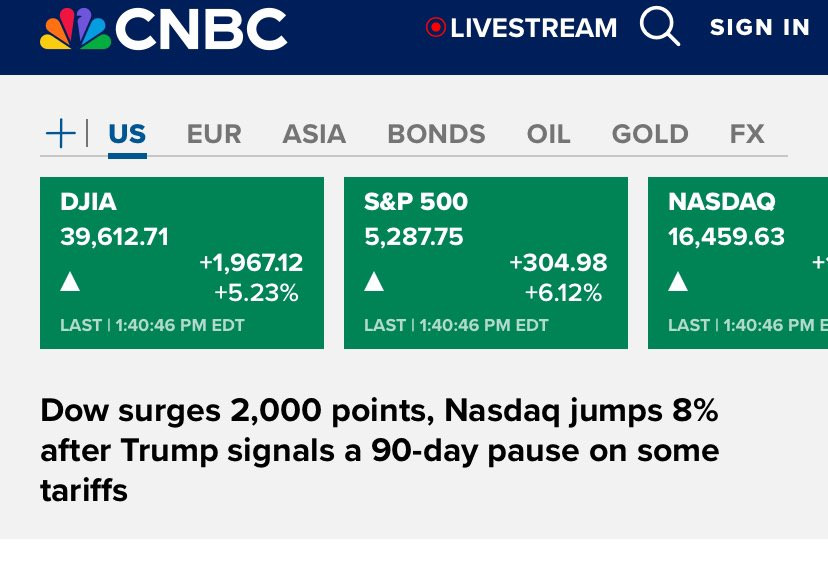Click the SIGN IN button

[759, 27]
